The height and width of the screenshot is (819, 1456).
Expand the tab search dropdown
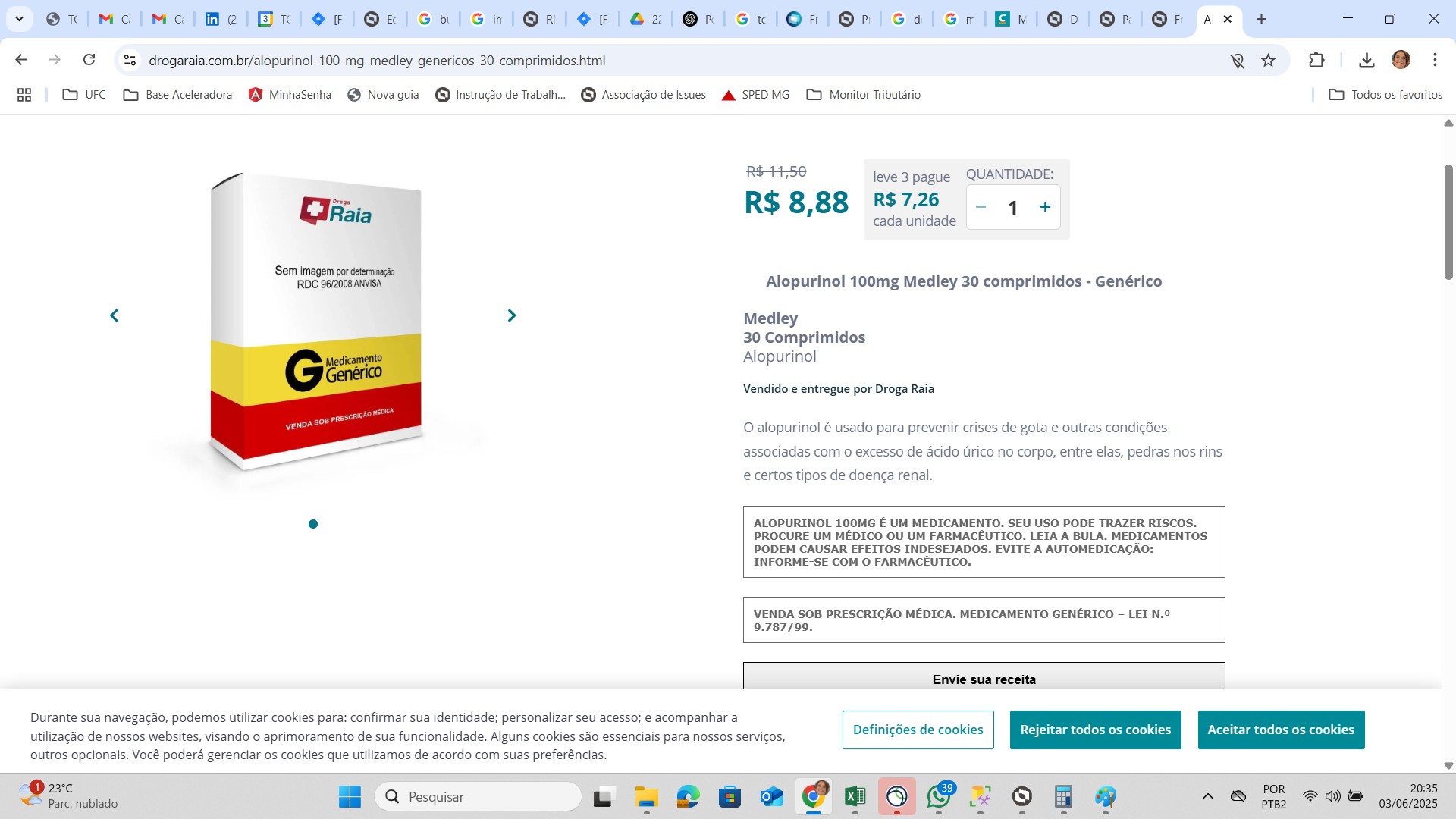[x=19, y=19]
